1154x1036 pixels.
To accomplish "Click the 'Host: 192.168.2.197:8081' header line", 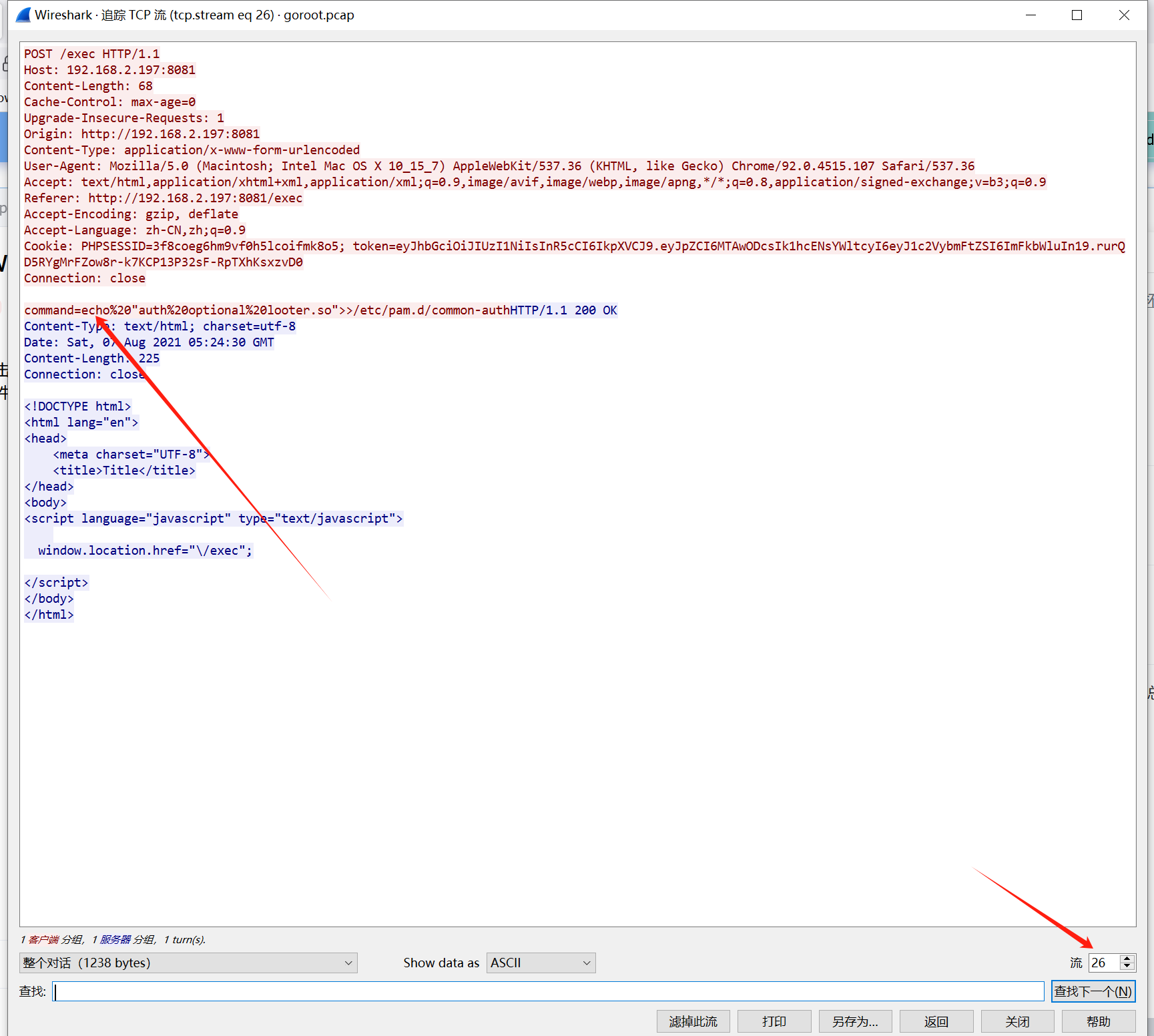I will (110, 70).
